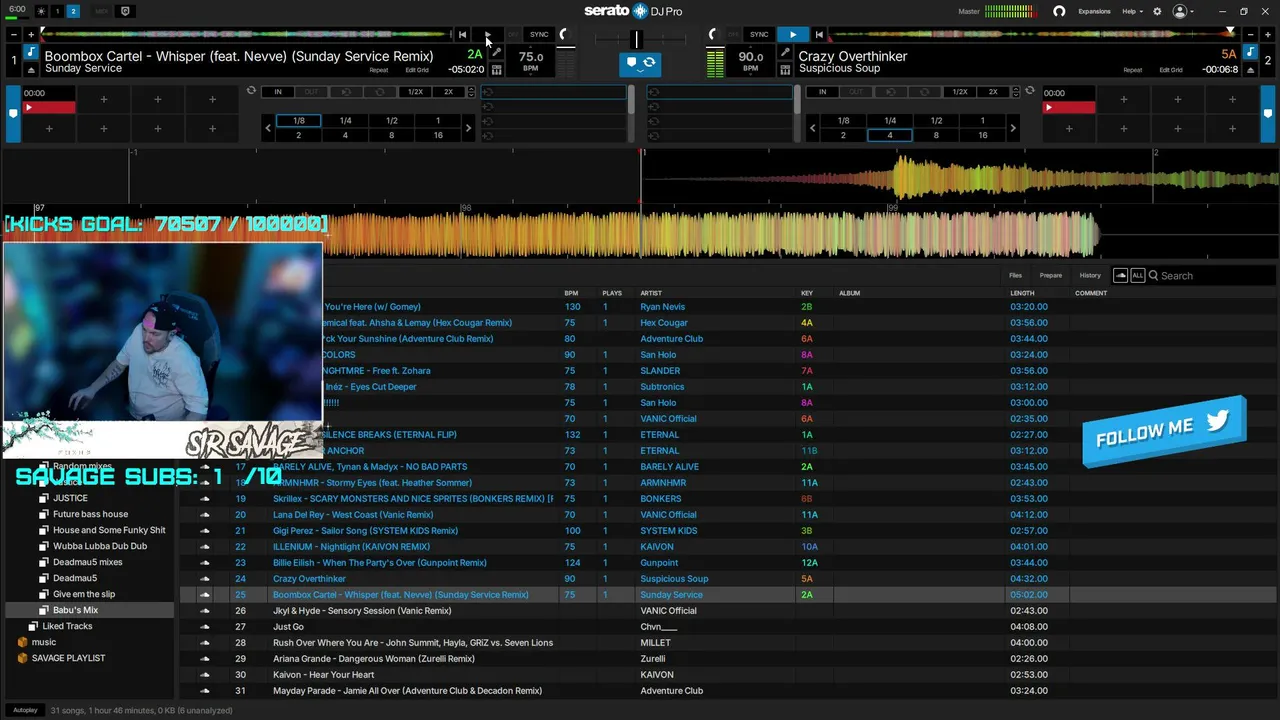Zoom in deck 1 overview with plus

(x=31, y=35)
